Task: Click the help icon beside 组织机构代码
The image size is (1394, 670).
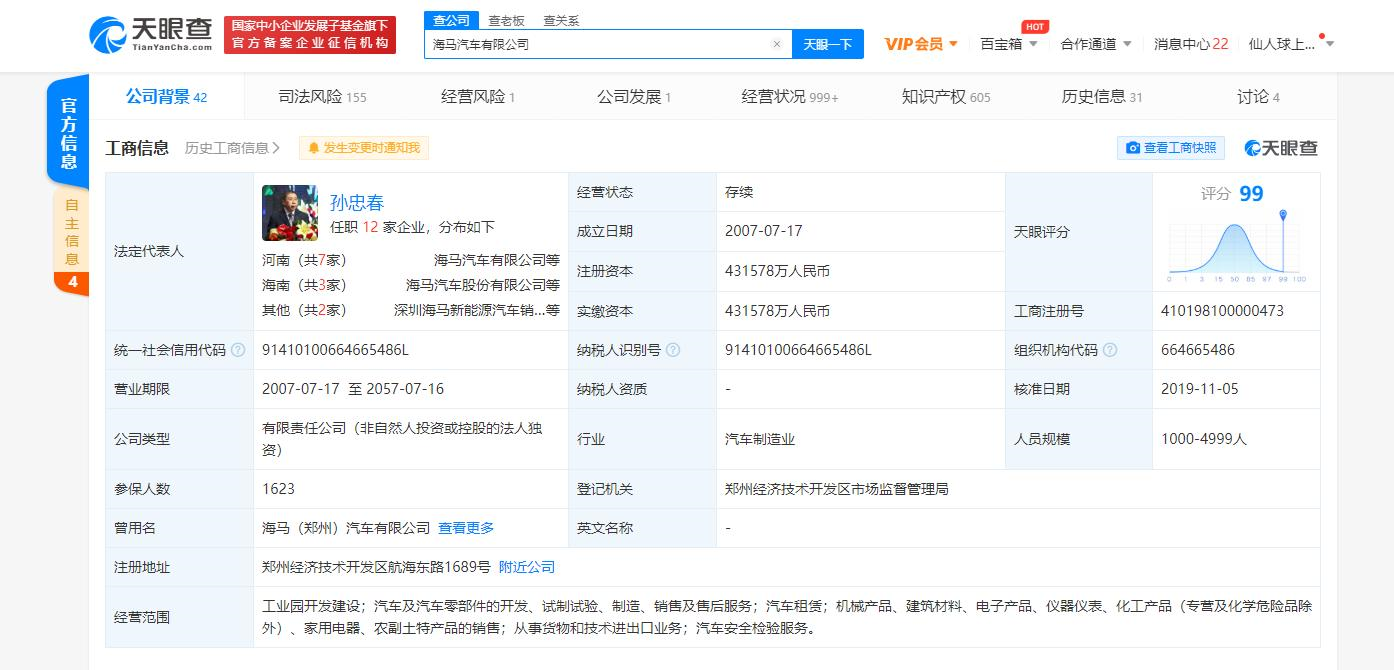Action: pos(1110,350)
